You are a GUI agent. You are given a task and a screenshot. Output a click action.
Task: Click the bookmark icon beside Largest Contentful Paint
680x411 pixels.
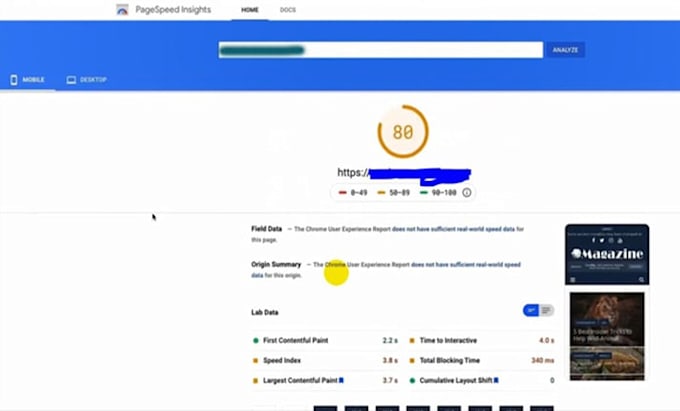pyautogui.click(x=341, y=380)
